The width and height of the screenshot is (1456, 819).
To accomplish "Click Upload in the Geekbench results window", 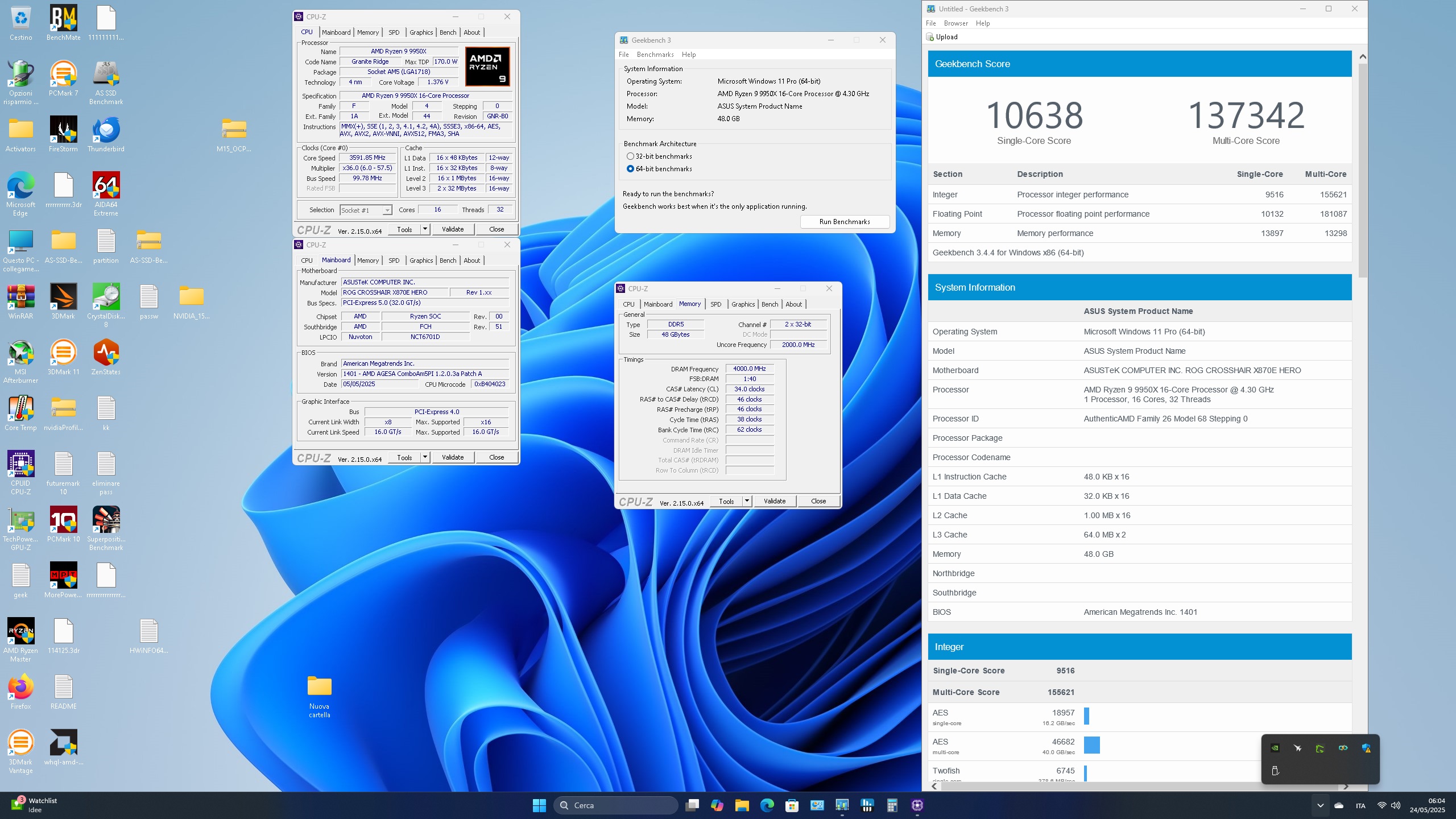I will pos(942,37).
